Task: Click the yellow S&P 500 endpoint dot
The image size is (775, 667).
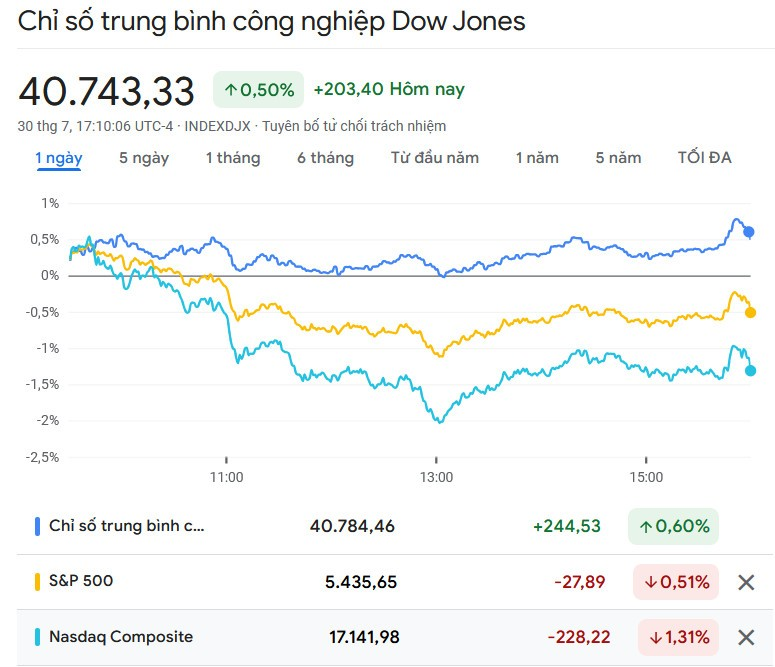Action: [x=751, y=312]
